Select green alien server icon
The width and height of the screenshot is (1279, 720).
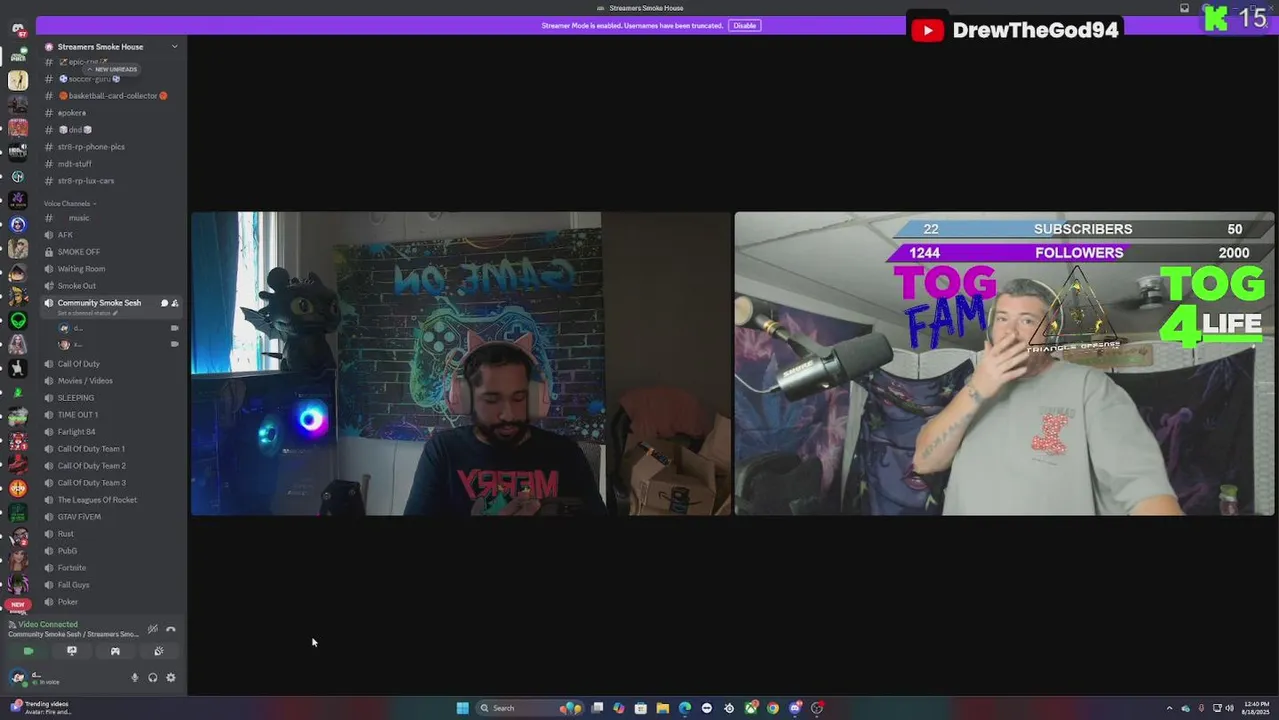click(x=18, y=320)
